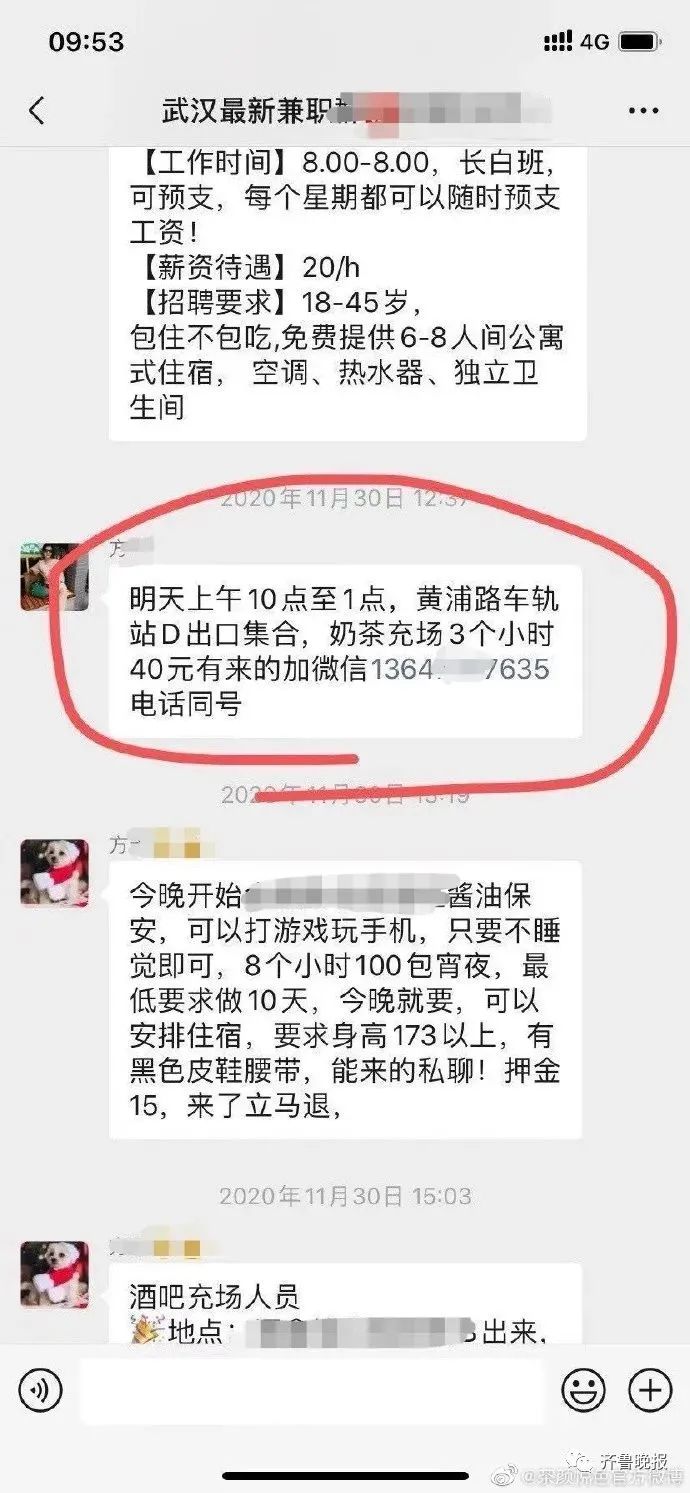690x1493 pixels.
Task: Select the 奶茶充场 message bubble
Action: [x=345, y=652]
